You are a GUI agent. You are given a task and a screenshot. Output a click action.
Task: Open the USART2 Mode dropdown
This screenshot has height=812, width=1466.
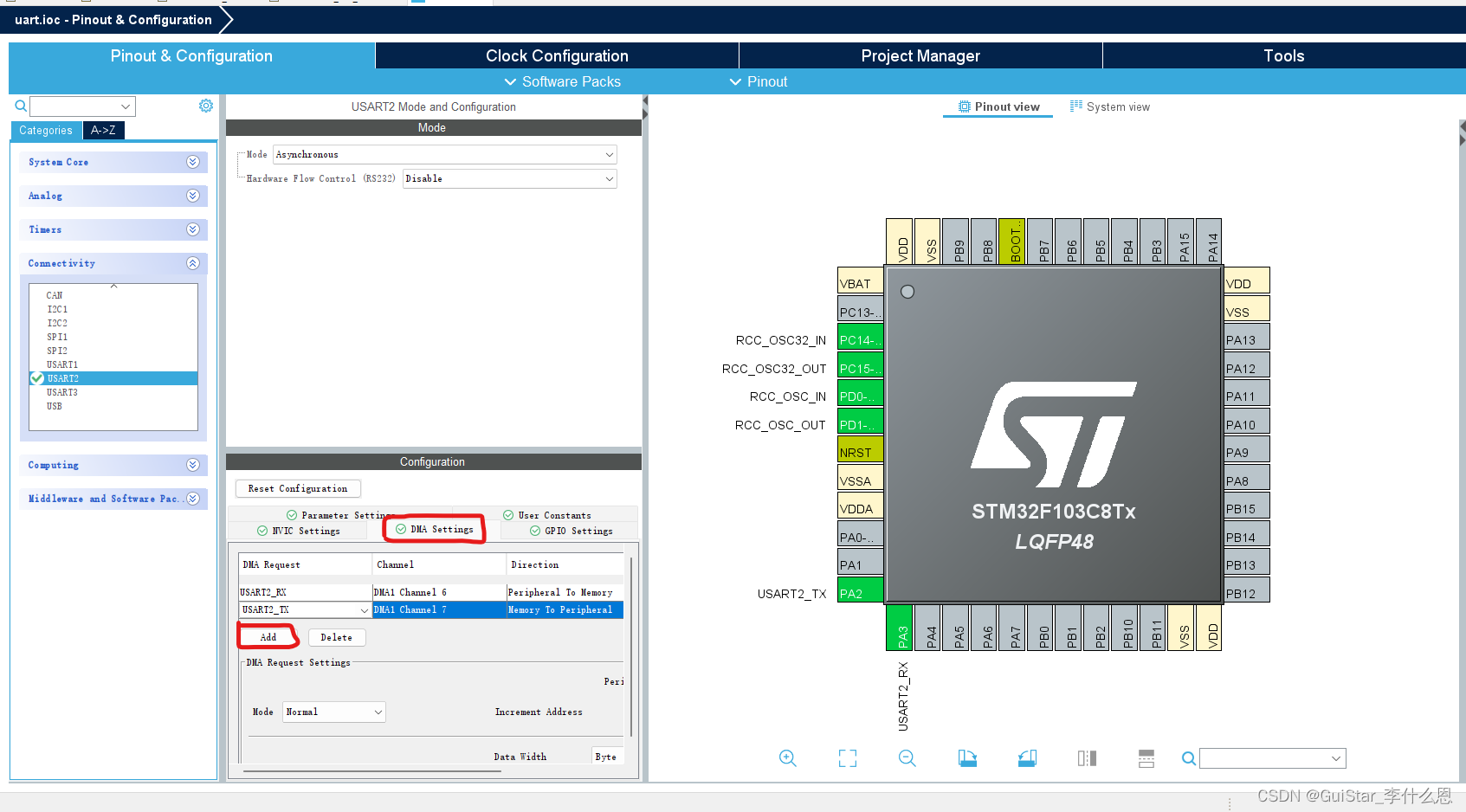click(x=445, y=154)
